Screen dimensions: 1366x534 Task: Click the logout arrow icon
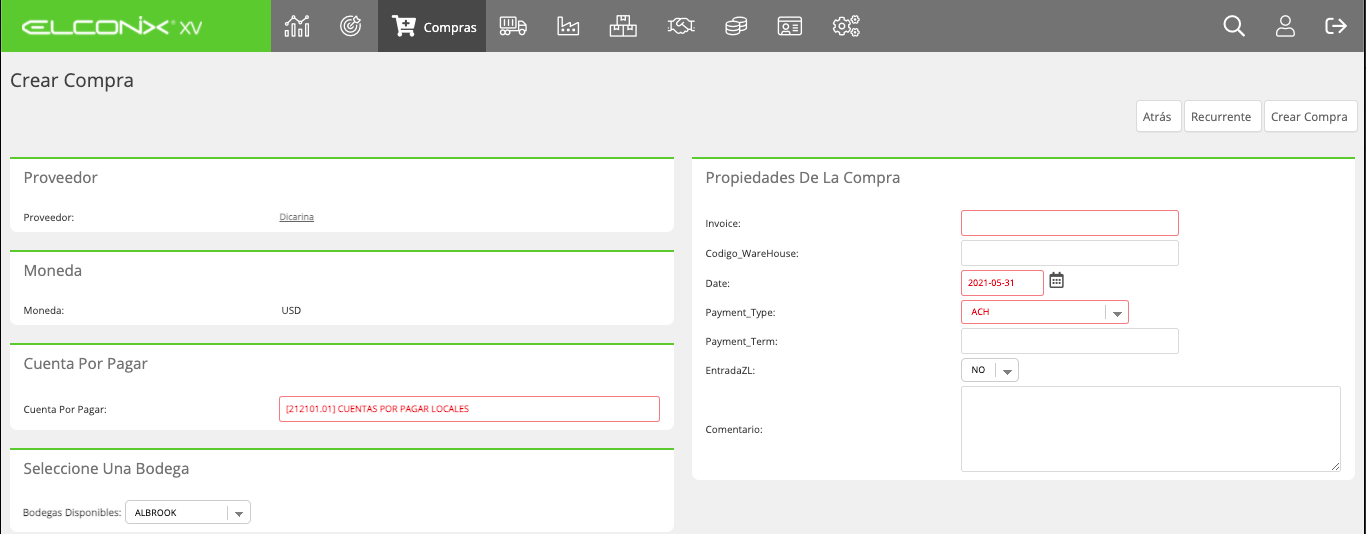click(1336, 26)
